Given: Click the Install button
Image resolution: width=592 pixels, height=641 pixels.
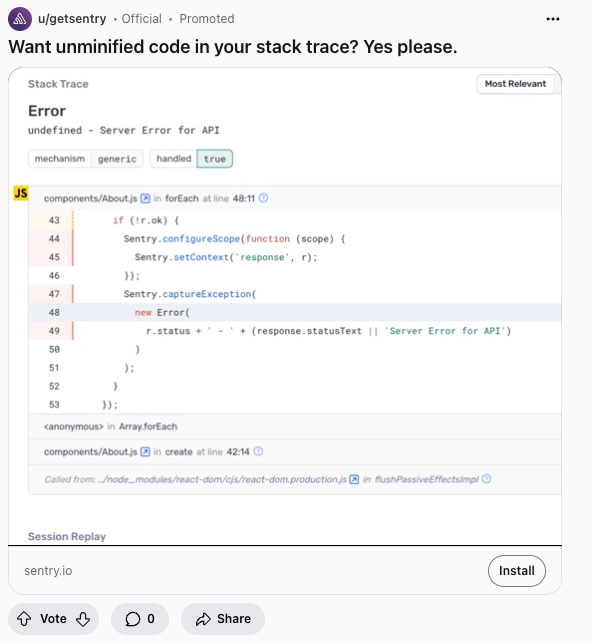Looking at the screenshot, I should (516, 571).
